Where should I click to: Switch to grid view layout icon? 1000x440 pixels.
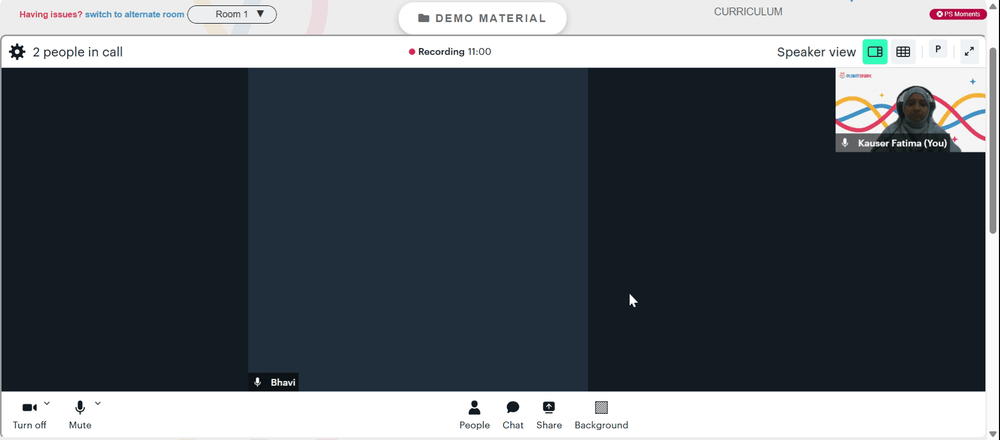(903, 52)
